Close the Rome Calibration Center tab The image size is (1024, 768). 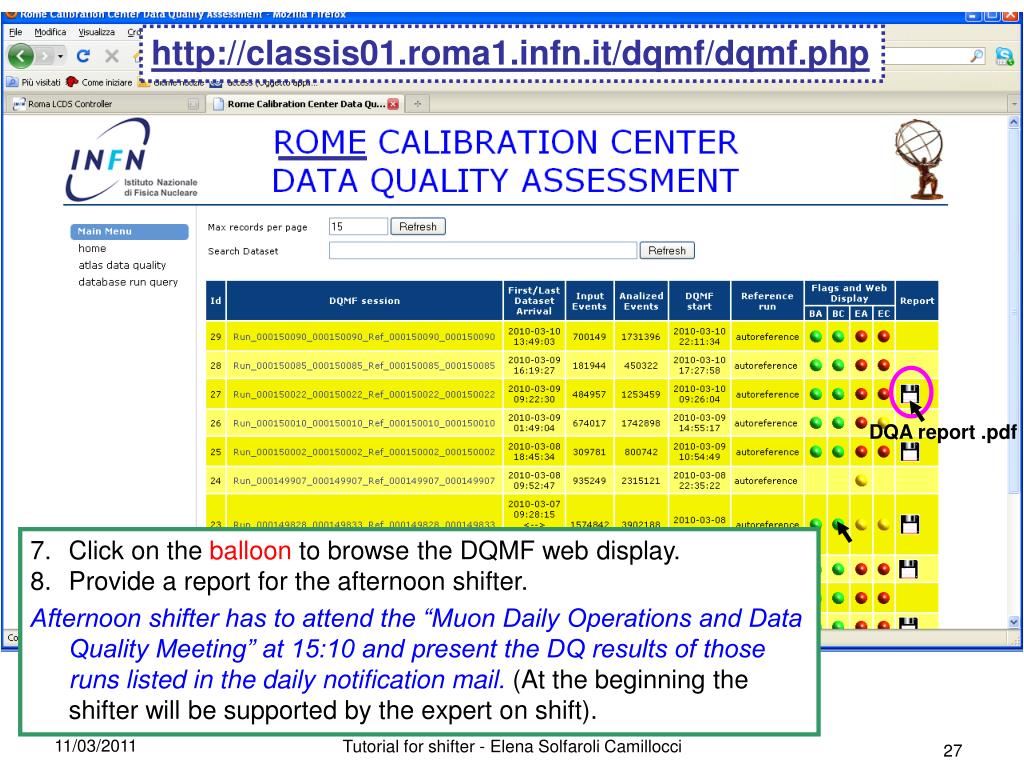(x=393, y=104)
